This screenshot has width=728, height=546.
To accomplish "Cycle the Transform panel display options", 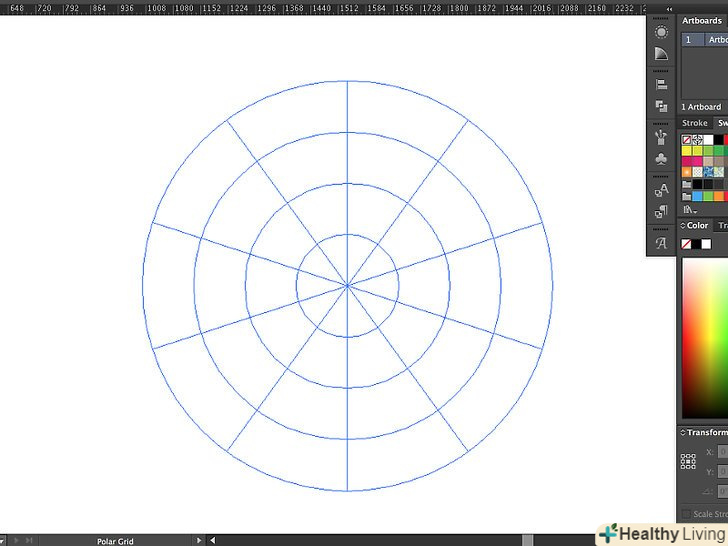I will tap(683, 433).
